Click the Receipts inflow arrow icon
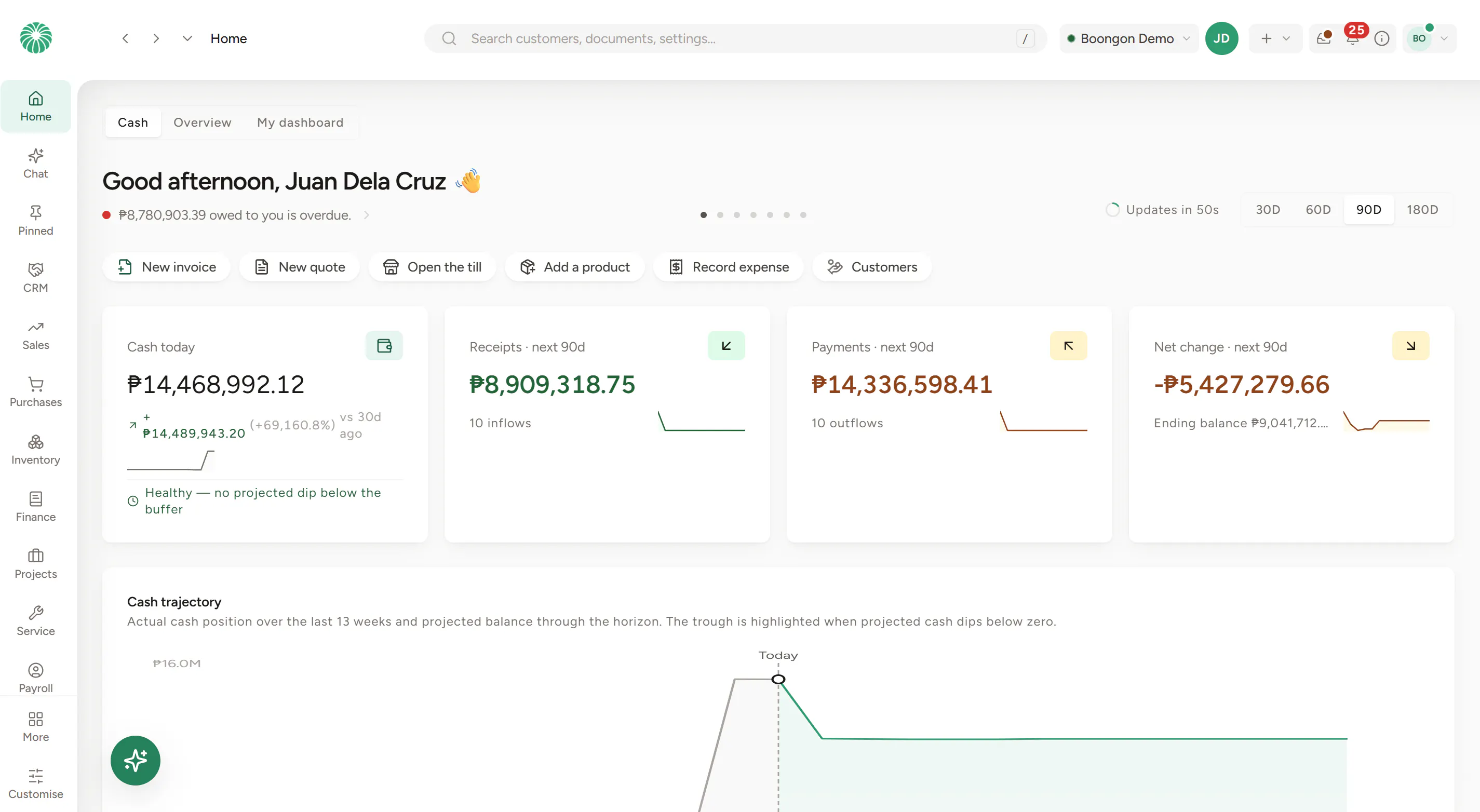The width and height of the screenshot is (1480, 812). coord(726,346)
